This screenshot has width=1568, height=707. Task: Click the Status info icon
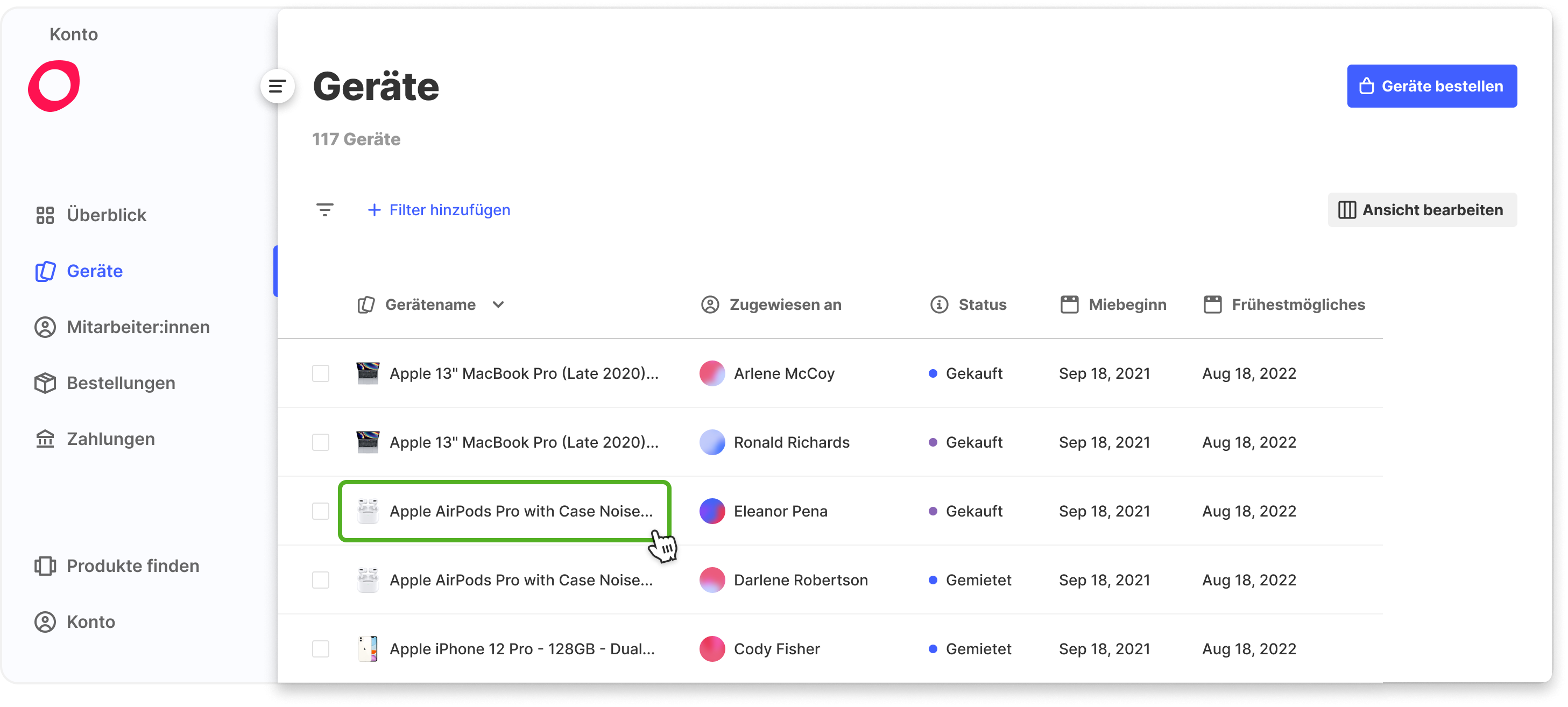tap(938, 304)
